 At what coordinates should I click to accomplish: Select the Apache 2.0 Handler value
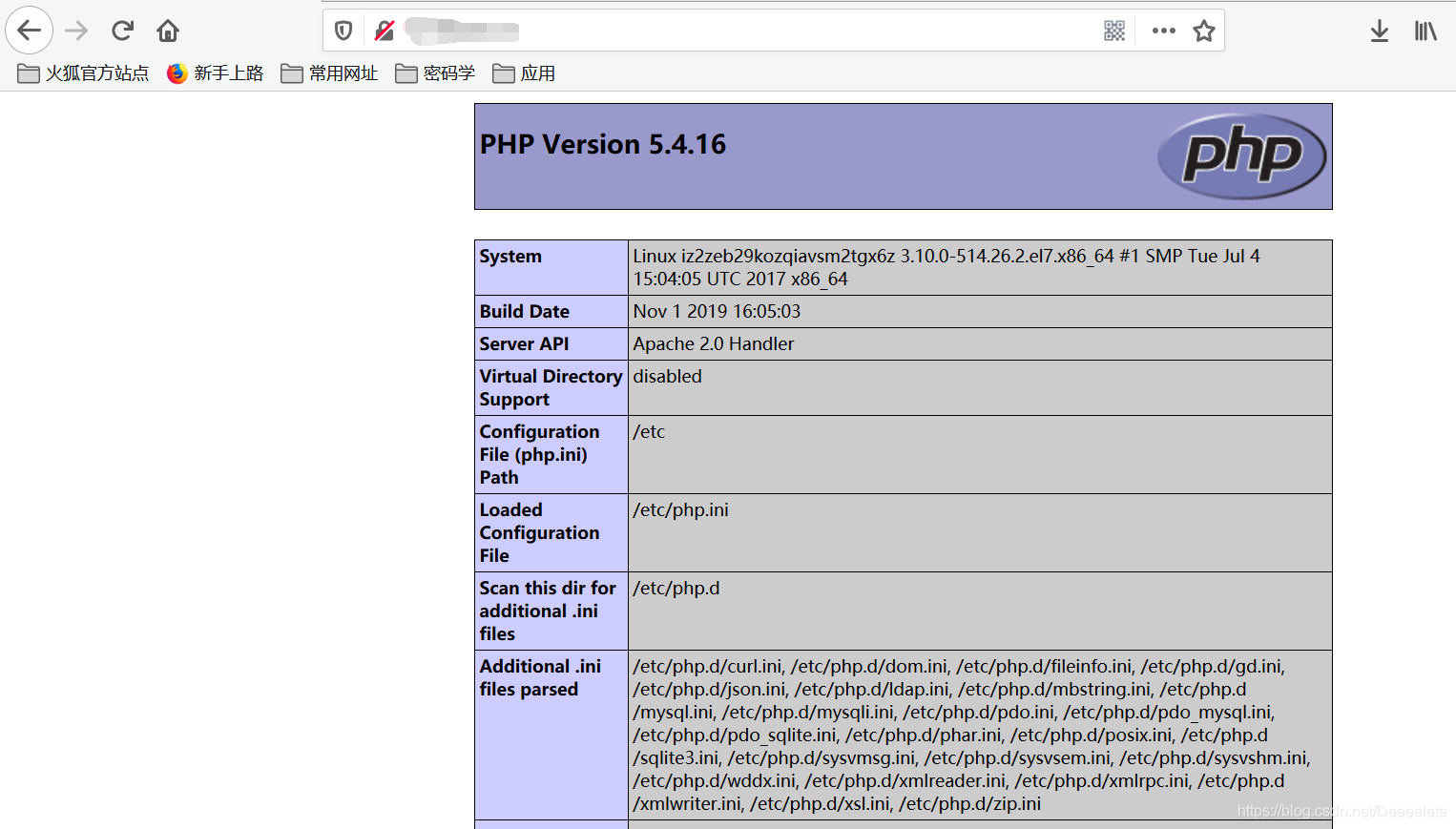click(x=713, y=343)
